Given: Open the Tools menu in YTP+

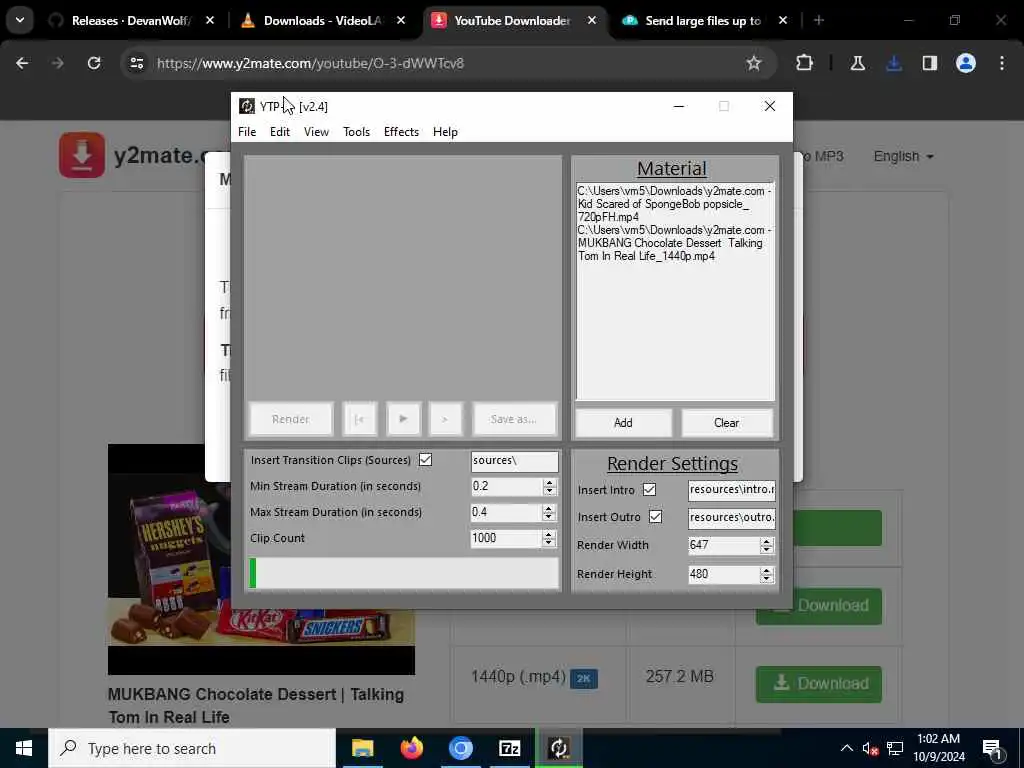Looking at the screenshot, I should pos(357,132).
